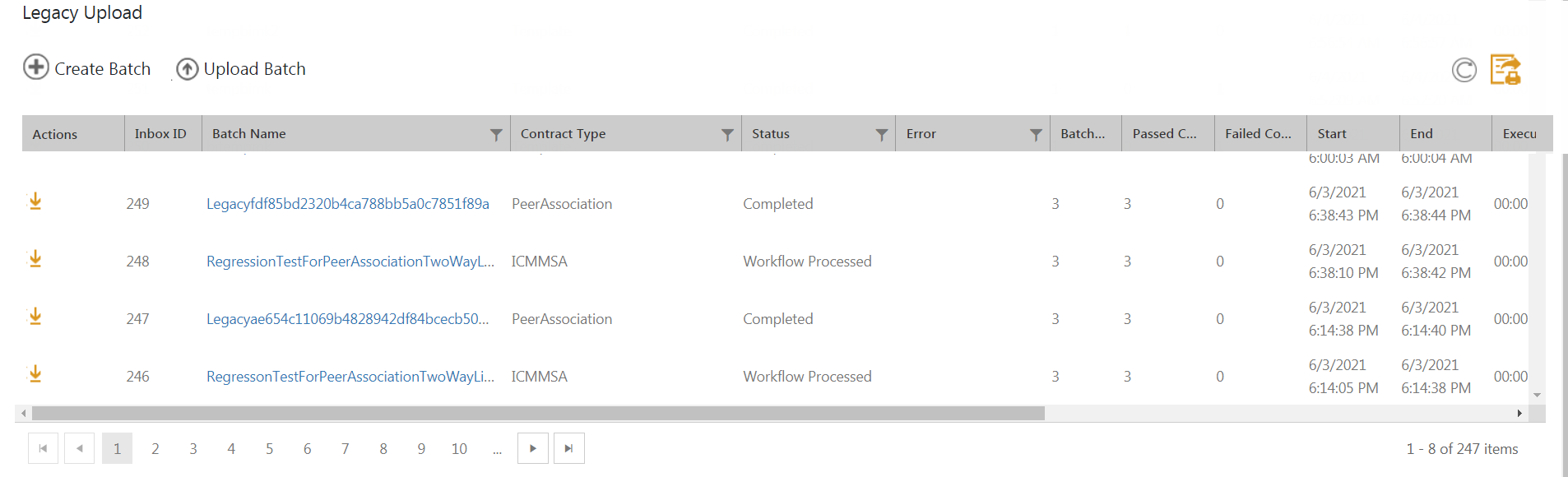Open the Status column filter
Viewport: 1568px width, 477px height.
pyautogui.click(x=881, y=134)
